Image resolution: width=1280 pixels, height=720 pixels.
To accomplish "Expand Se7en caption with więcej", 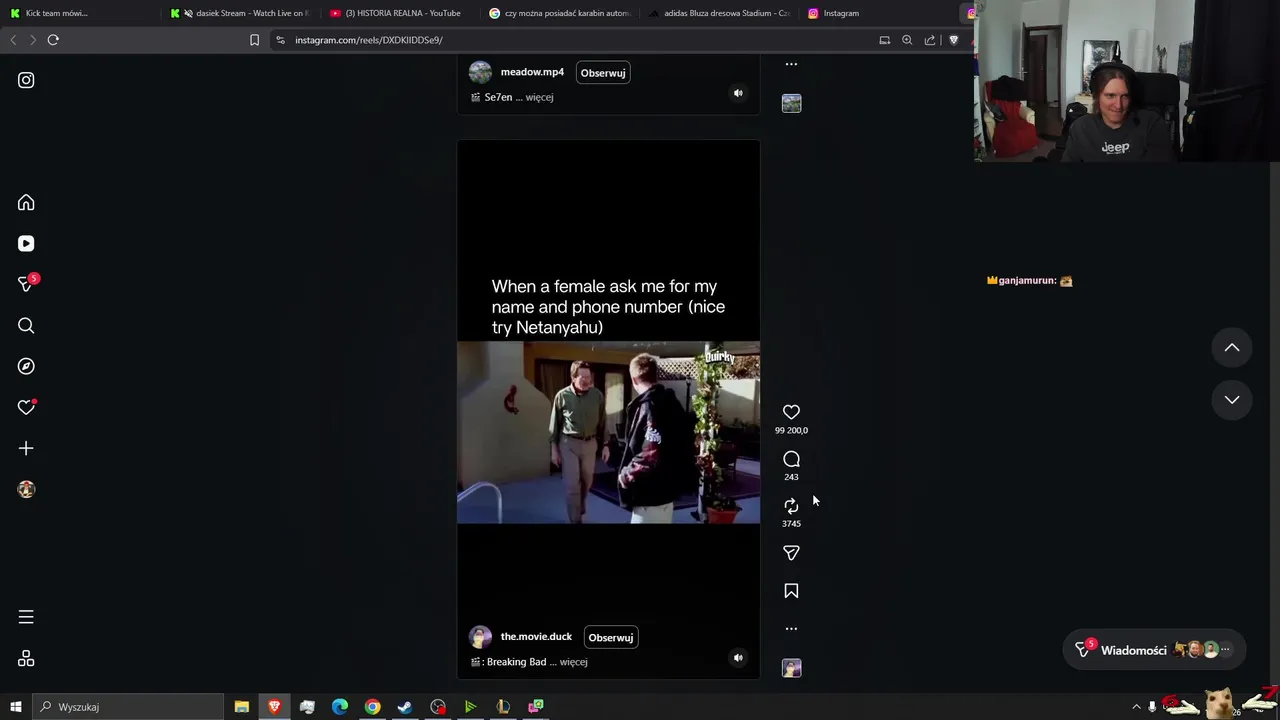I will pyautogui.click(x=539, y=97).
